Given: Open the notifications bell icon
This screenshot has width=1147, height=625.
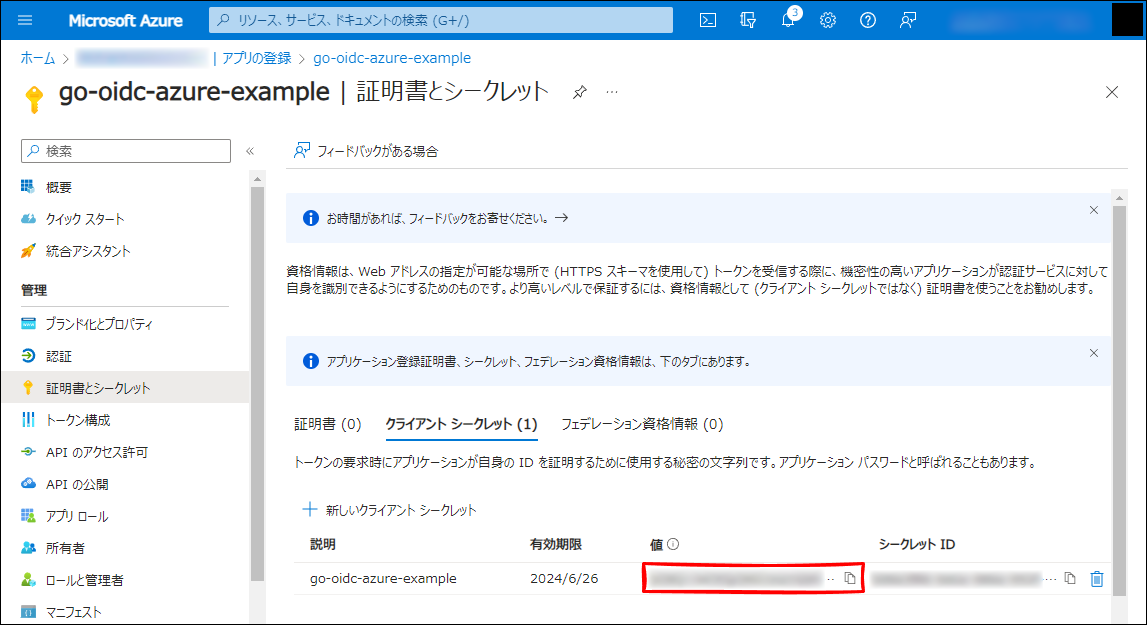Looking at the screenshot, I should click(x=788, y=21).
